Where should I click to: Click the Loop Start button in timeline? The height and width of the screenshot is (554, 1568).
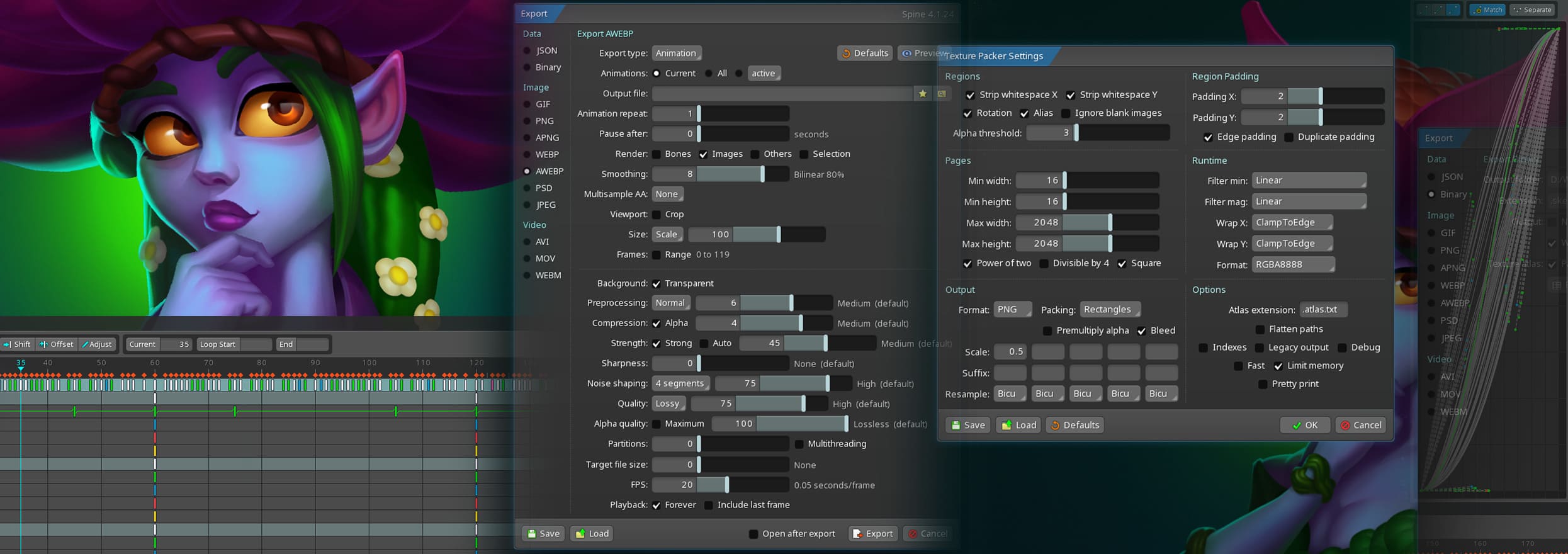tap(217, 344)
